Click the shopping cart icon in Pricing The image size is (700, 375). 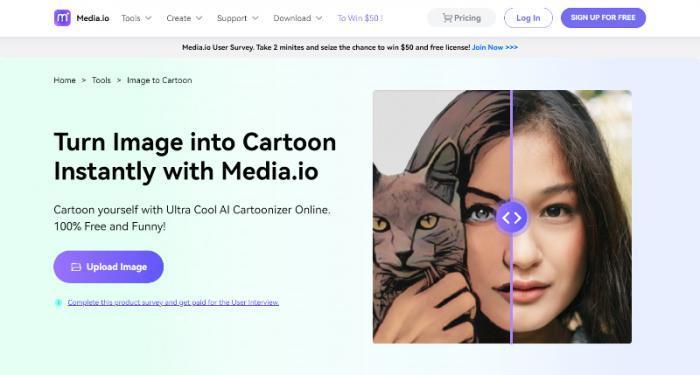(x=447, y=18)
